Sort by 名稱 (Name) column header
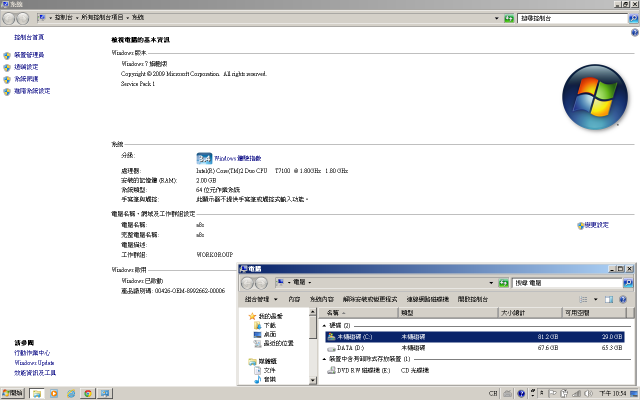The height and width of the screenshot is (400, 640). click(x=358, y=313)
